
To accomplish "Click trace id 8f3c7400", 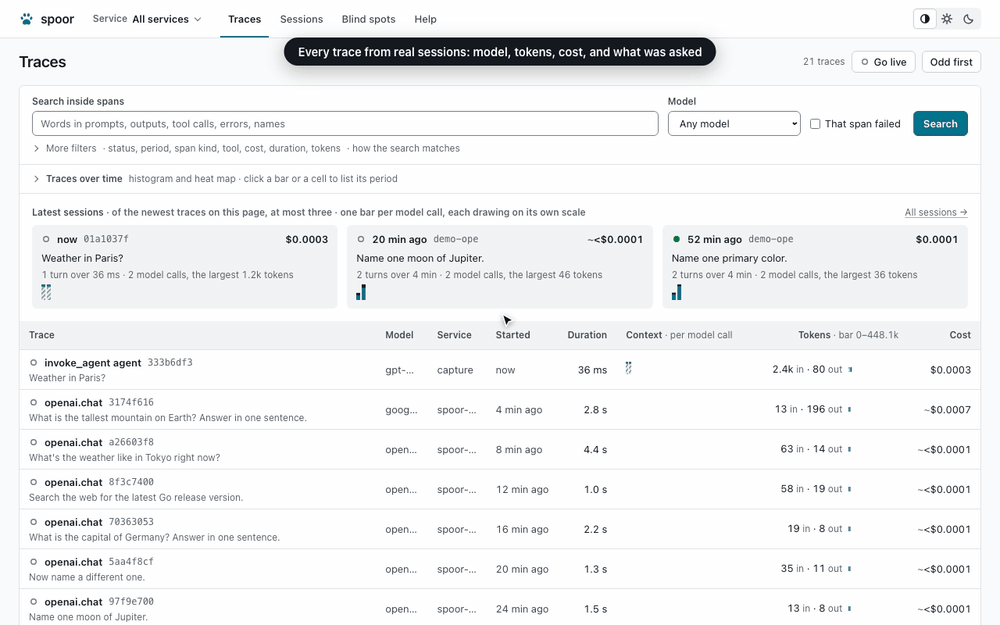I will pos(131,482).
